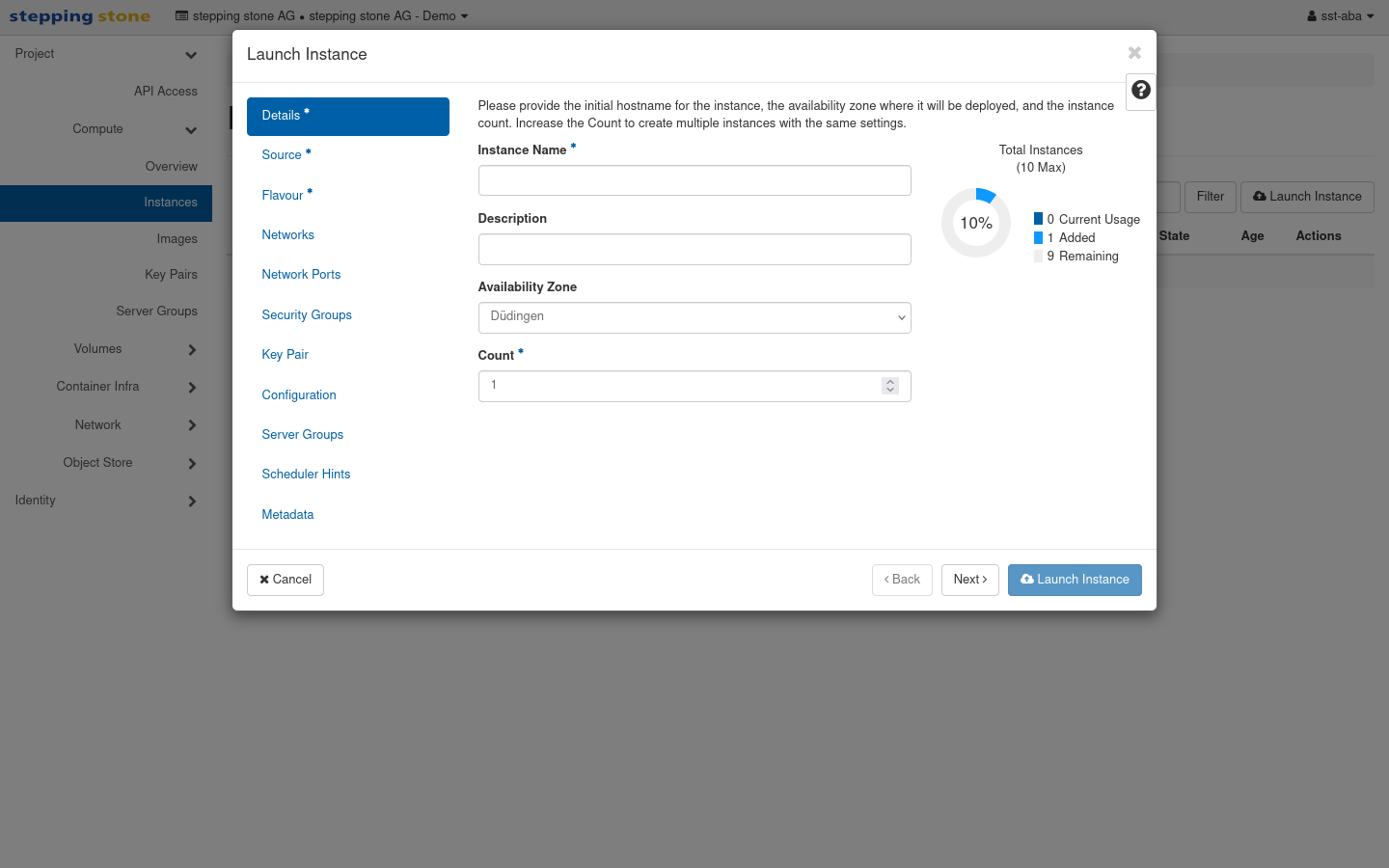
Task: Open Server Groups in the sidebar
Action: 156,312
